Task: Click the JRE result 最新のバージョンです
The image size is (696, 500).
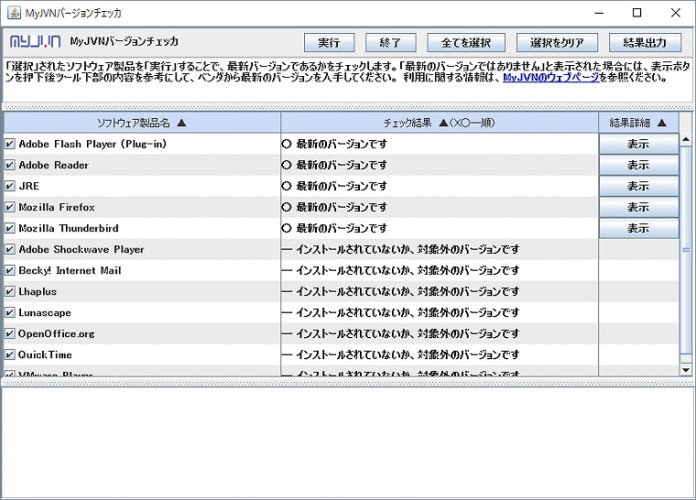Action: tap(341, 186)
